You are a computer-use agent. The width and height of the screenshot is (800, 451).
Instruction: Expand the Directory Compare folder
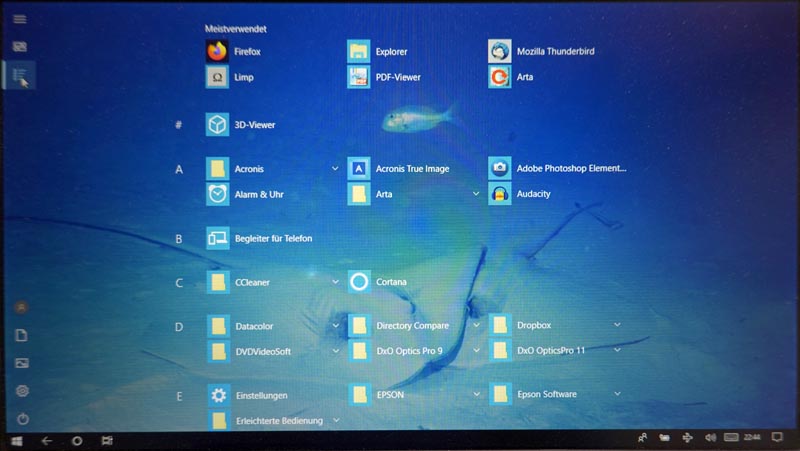[x=477, y=325]
